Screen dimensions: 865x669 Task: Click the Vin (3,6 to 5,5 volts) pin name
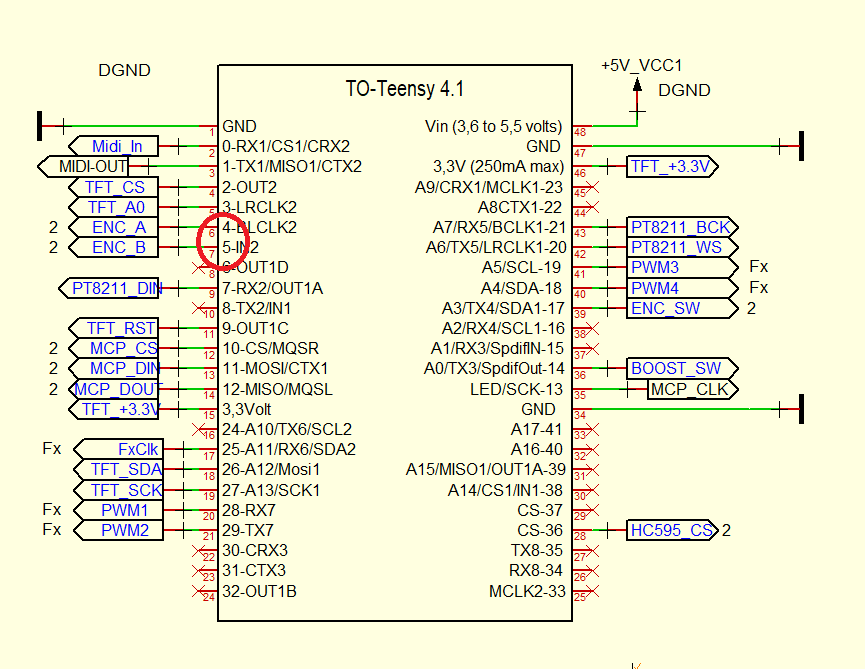(x=492, y=126)
